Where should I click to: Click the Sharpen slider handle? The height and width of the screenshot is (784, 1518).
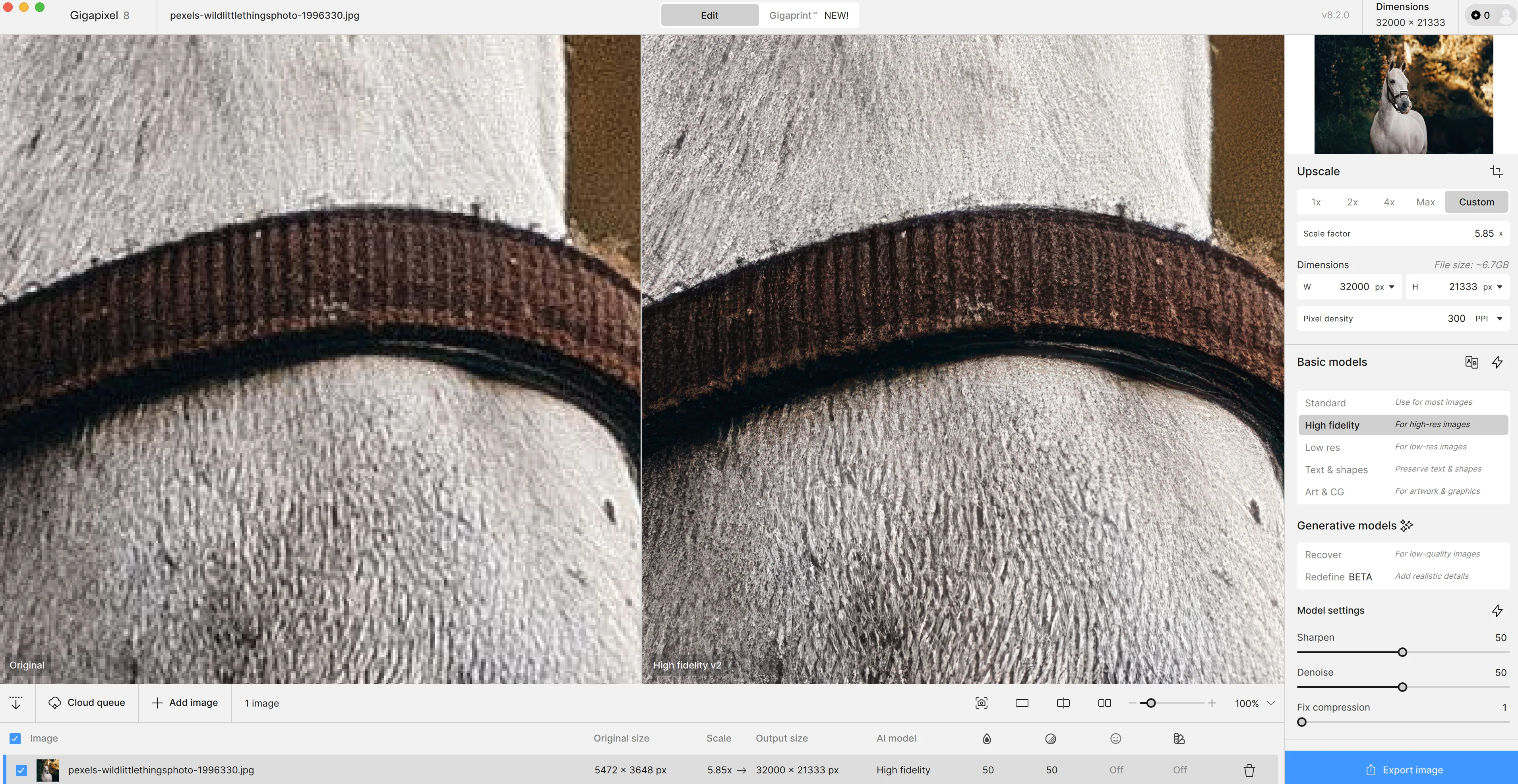click(1402, 652)
